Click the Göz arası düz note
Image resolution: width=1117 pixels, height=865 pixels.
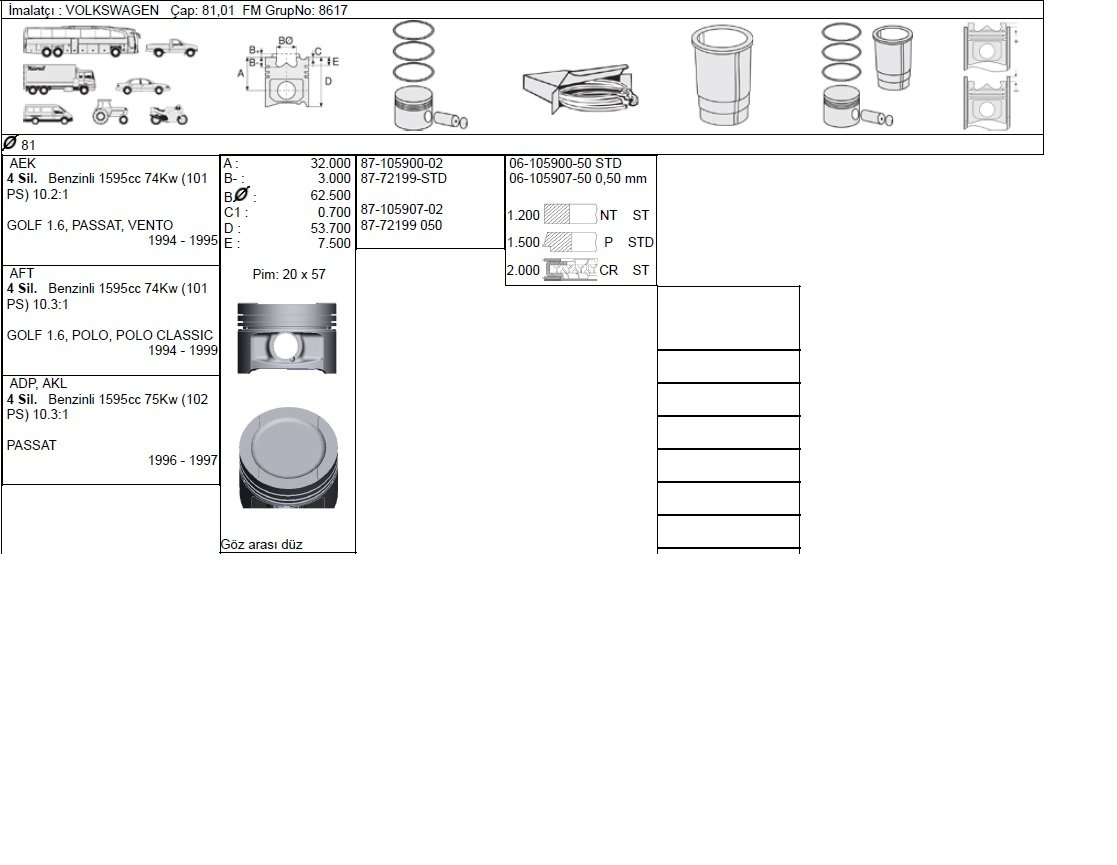[x=261, y=544]
